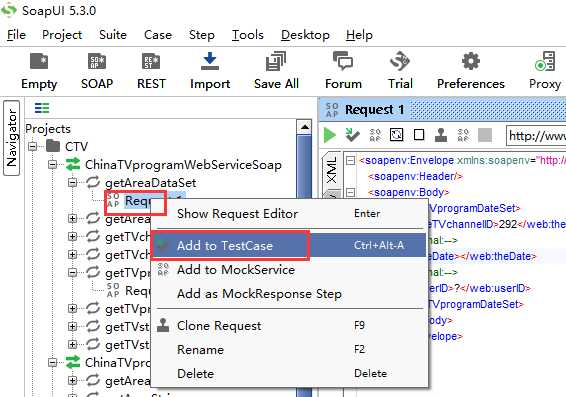Collapse the second ChinaTVpro interface node

pos(53,362)
